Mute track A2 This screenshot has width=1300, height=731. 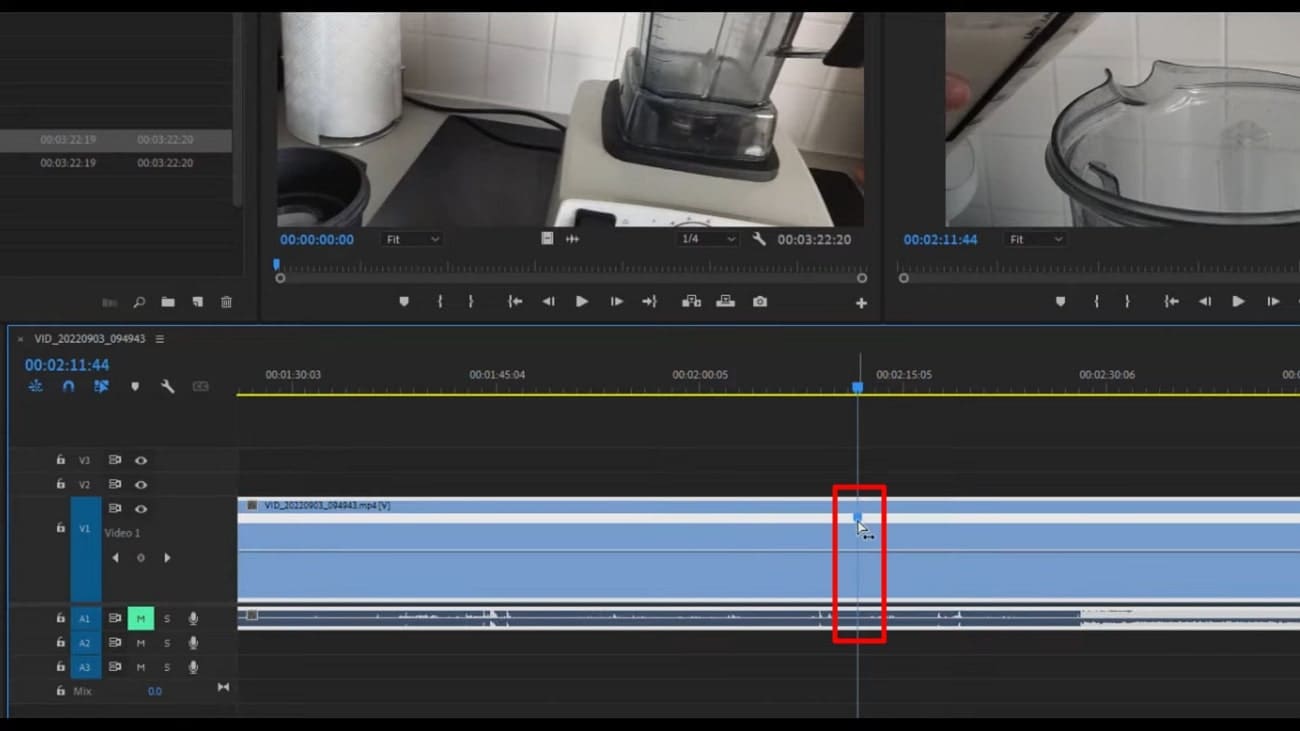[x=141, y=643]
